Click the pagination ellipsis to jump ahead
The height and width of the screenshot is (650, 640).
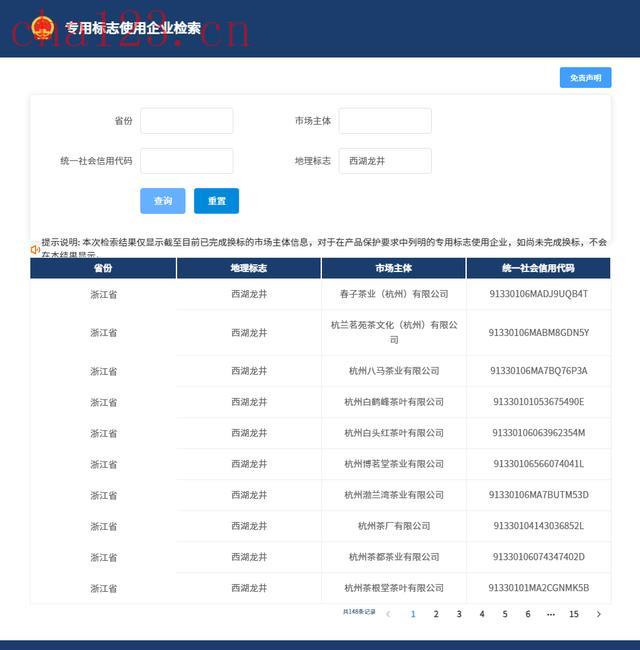(551, 614)
